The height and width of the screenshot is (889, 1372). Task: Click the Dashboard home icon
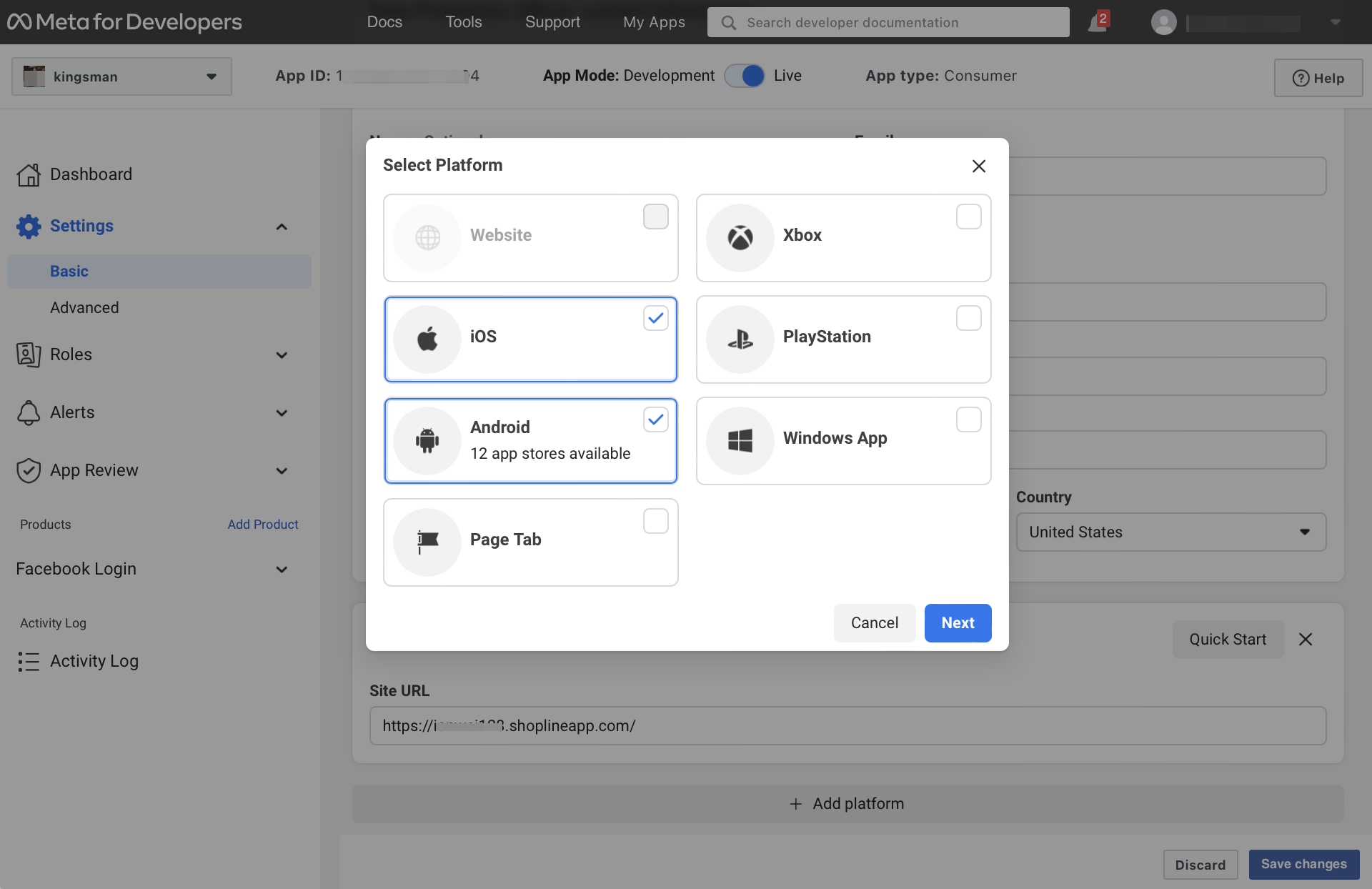tap(29, 174)
